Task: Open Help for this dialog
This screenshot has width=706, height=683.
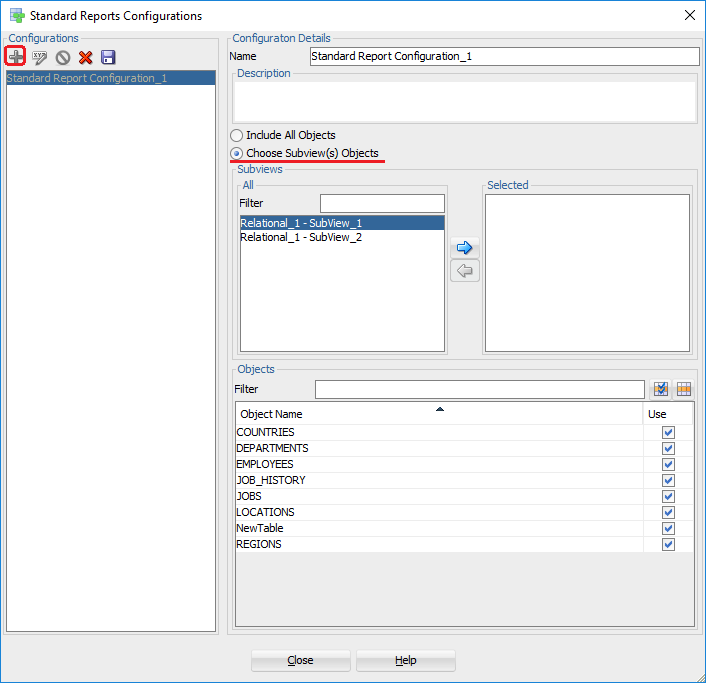Action: tap(405, 660)
